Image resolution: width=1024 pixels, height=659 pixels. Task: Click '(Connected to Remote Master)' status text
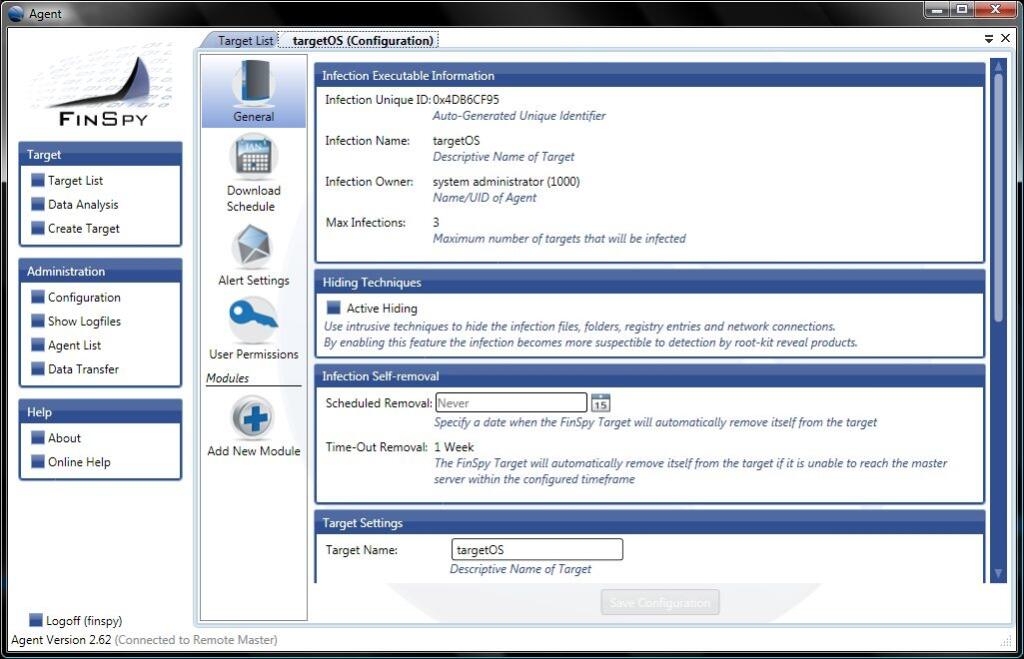tap(196, 640)
